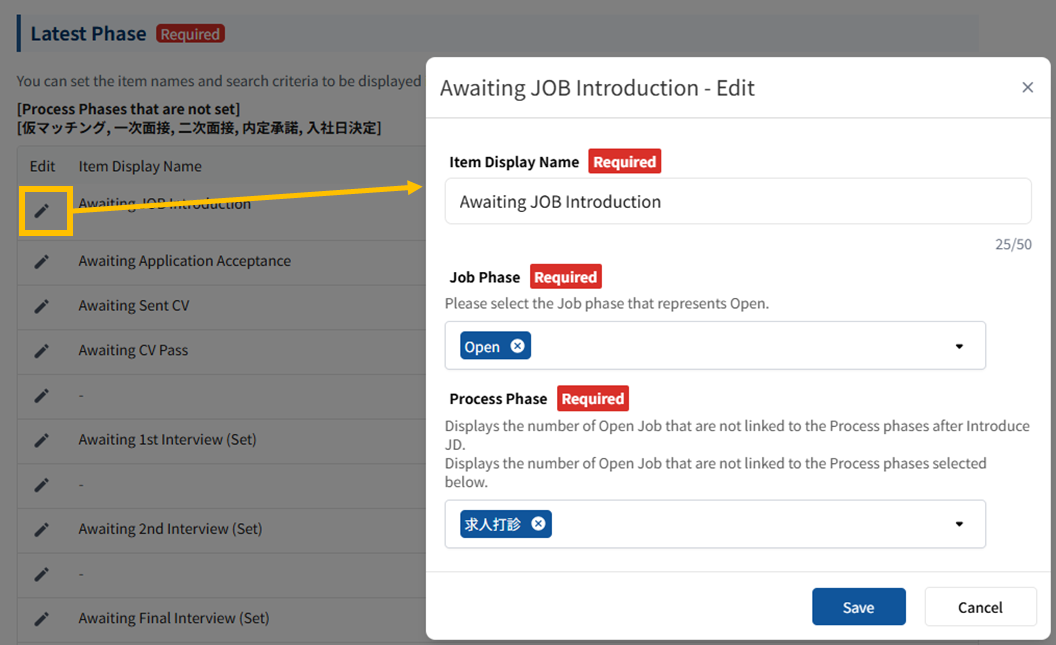Edit blank row below Awaiting 2nd Interview
The image size is (1056, 645).
42,574
